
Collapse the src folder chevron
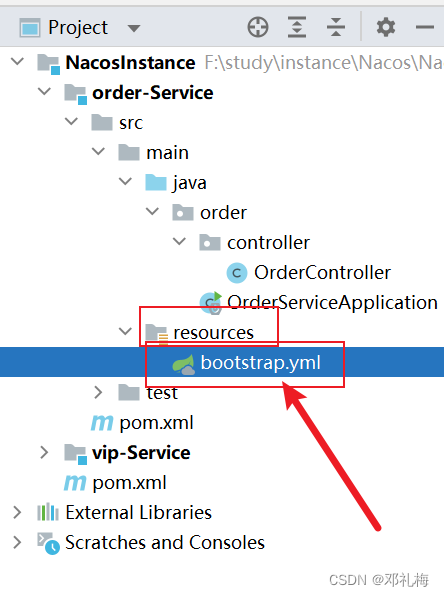coord(71,121)
